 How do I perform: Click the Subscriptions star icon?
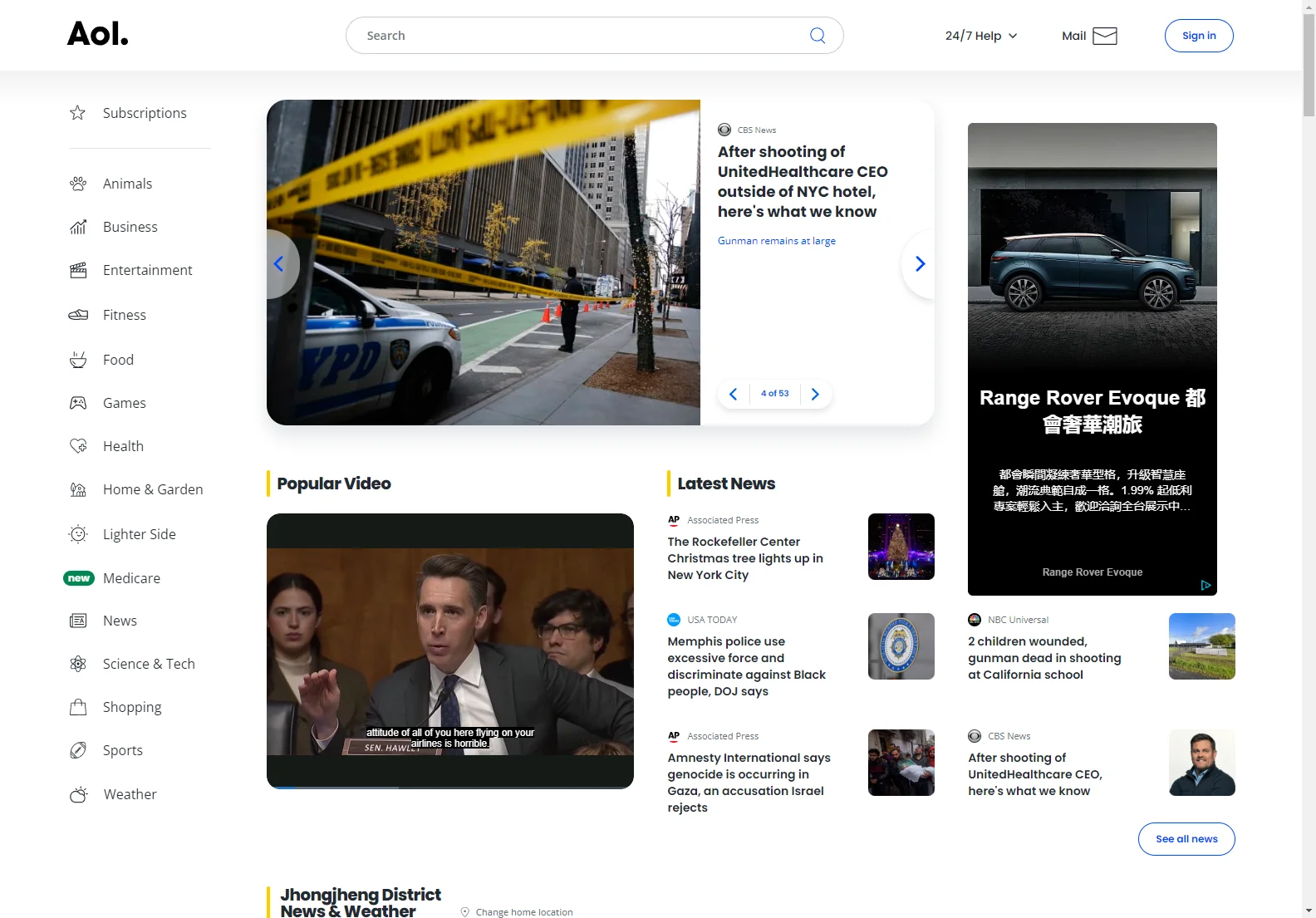[78, 113]
